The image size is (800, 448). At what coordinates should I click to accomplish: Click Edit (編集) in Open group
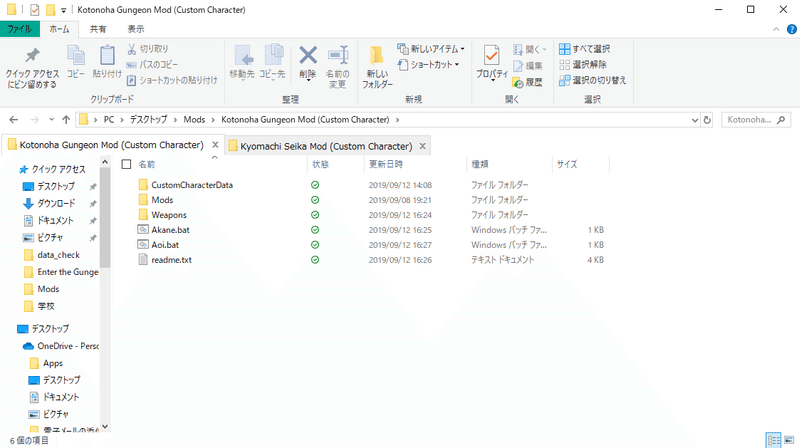point(528,66)
